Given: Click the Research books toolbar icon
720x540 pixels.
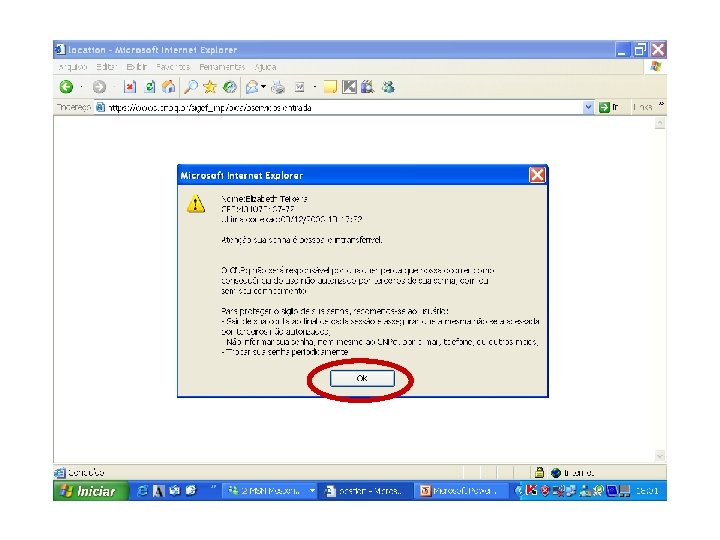Looking at the screenshot, I should [367, 87].
